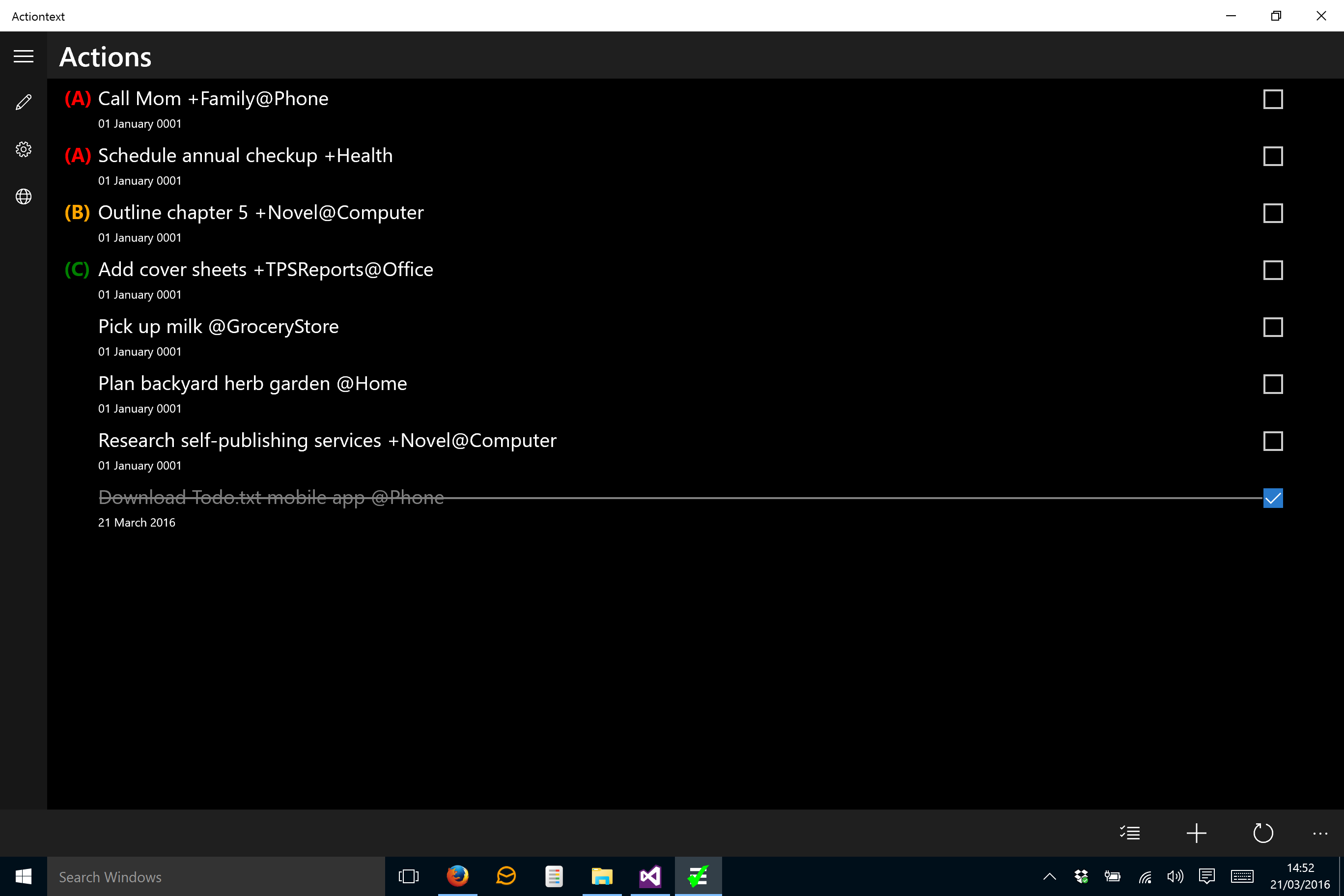Screen dimensions: 1344x896
Task: Add new action with plus icon
Action: pyautogui.click(x=1196, y=833)
